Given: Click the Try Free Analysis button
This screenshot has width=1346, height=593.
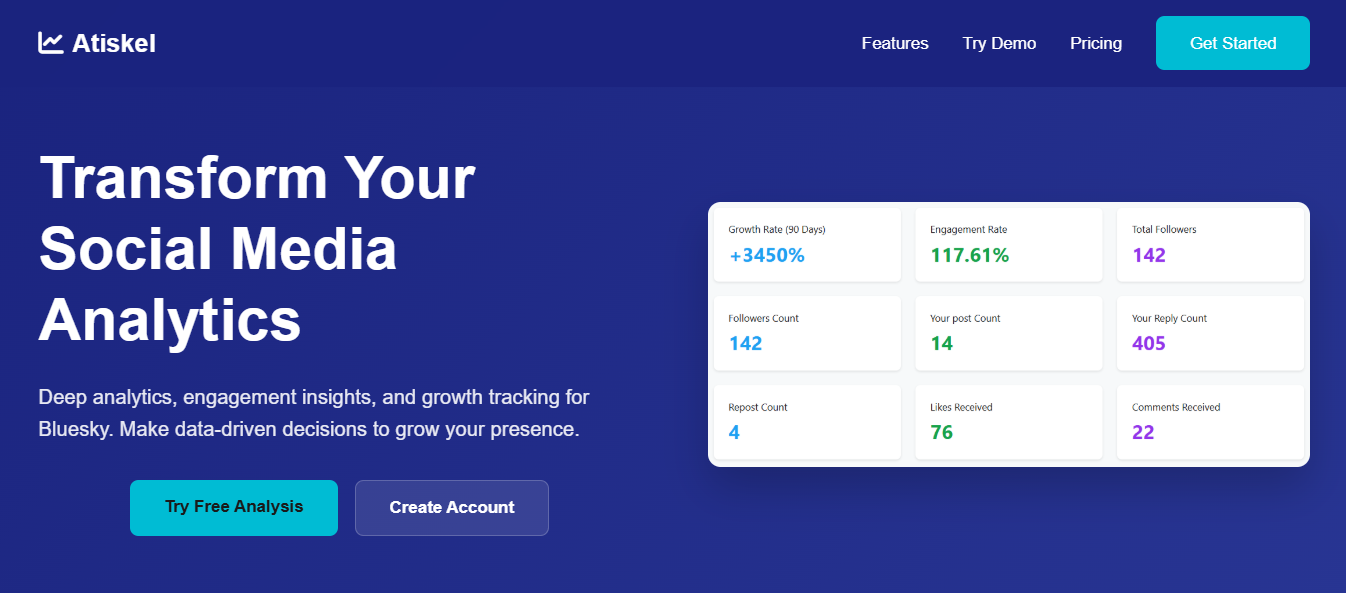Looking at the screenshot, I should point(233,507).
